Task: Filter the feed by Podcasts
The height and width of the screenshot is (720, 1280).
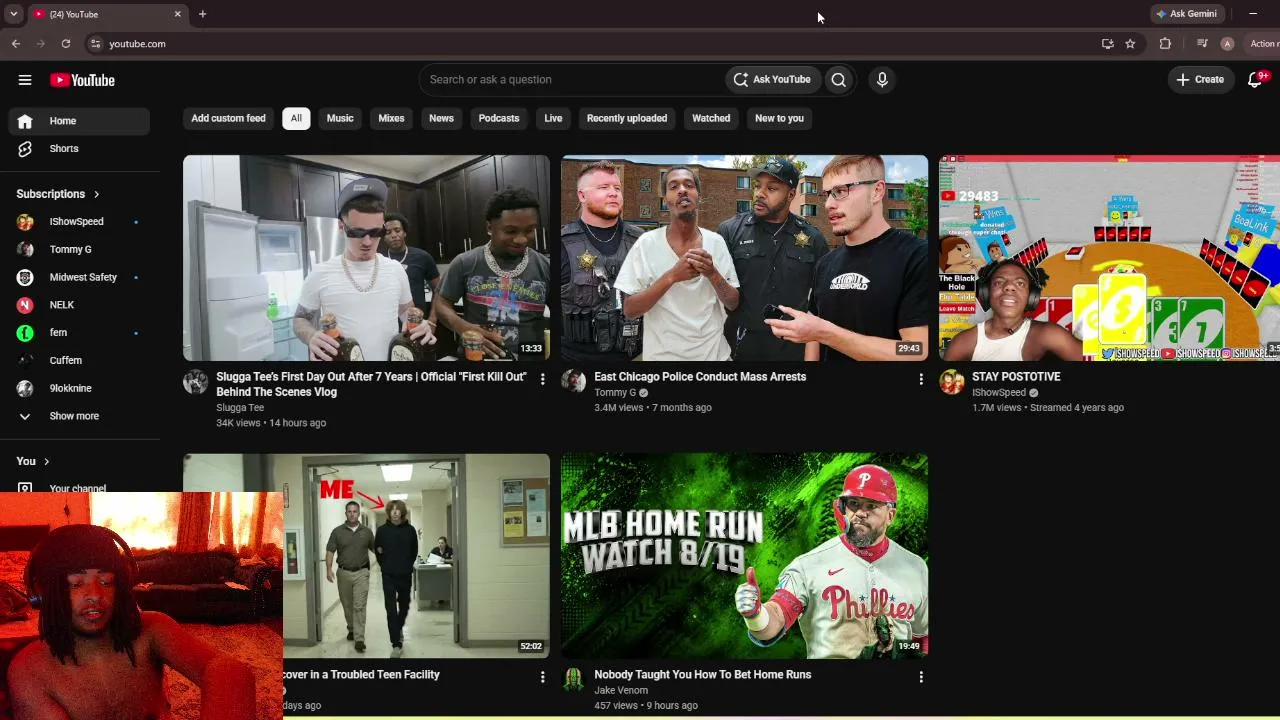Action: [499, 118]
